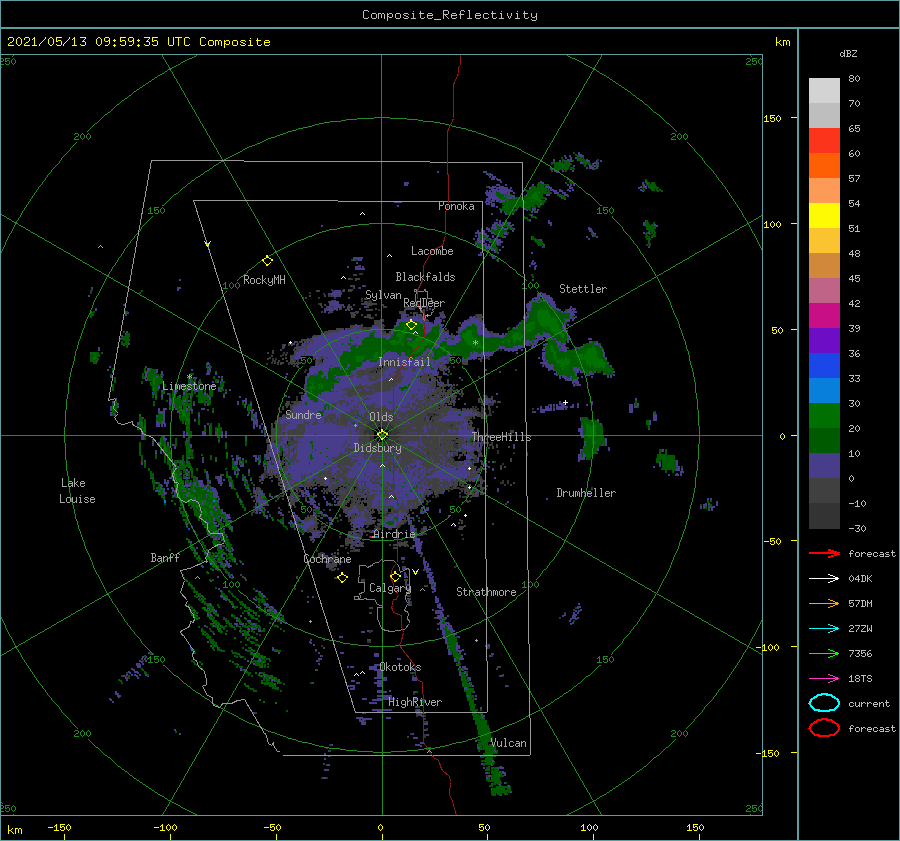The width and height of the screenshot is (900, 841).
Task: Click the red forecast arrow in legend
Action: pyautogui.click(x=824, y=553)
